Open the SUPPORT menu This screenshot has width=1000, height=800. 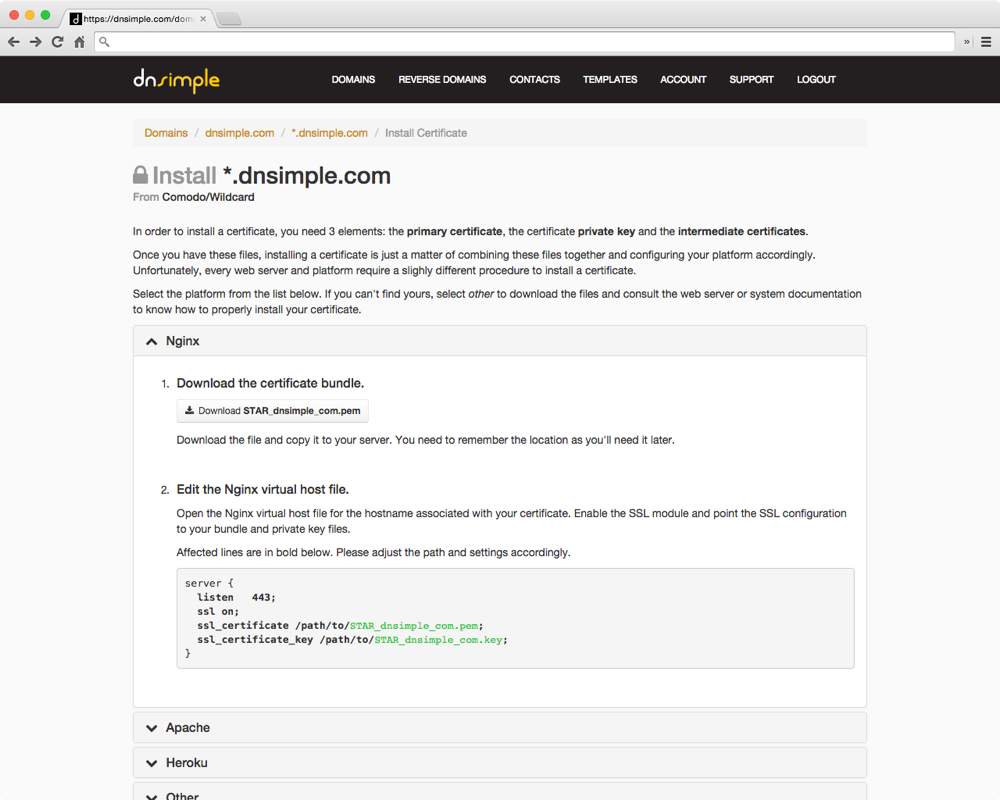pos(751,80)
